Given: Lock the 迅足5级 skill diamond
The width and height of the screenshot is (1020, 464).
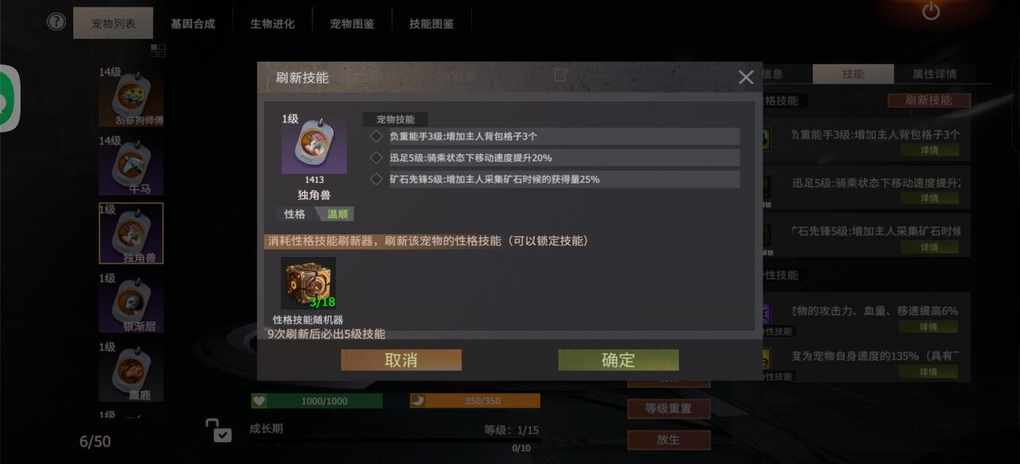Looking at the screenshot, I should click(x=376, y=157).
